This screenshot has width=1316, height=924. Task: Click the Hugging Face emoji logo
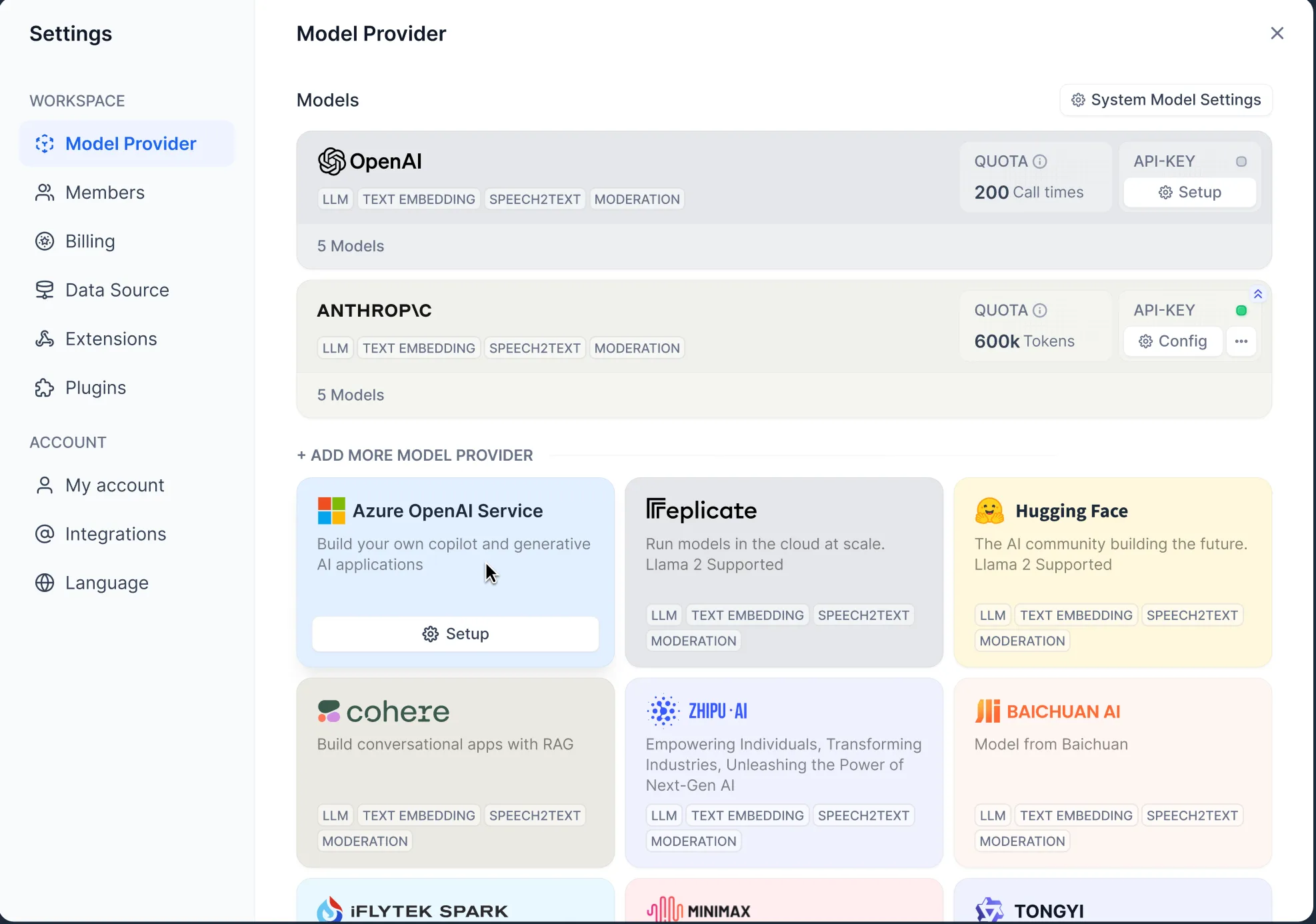(989, 511)
